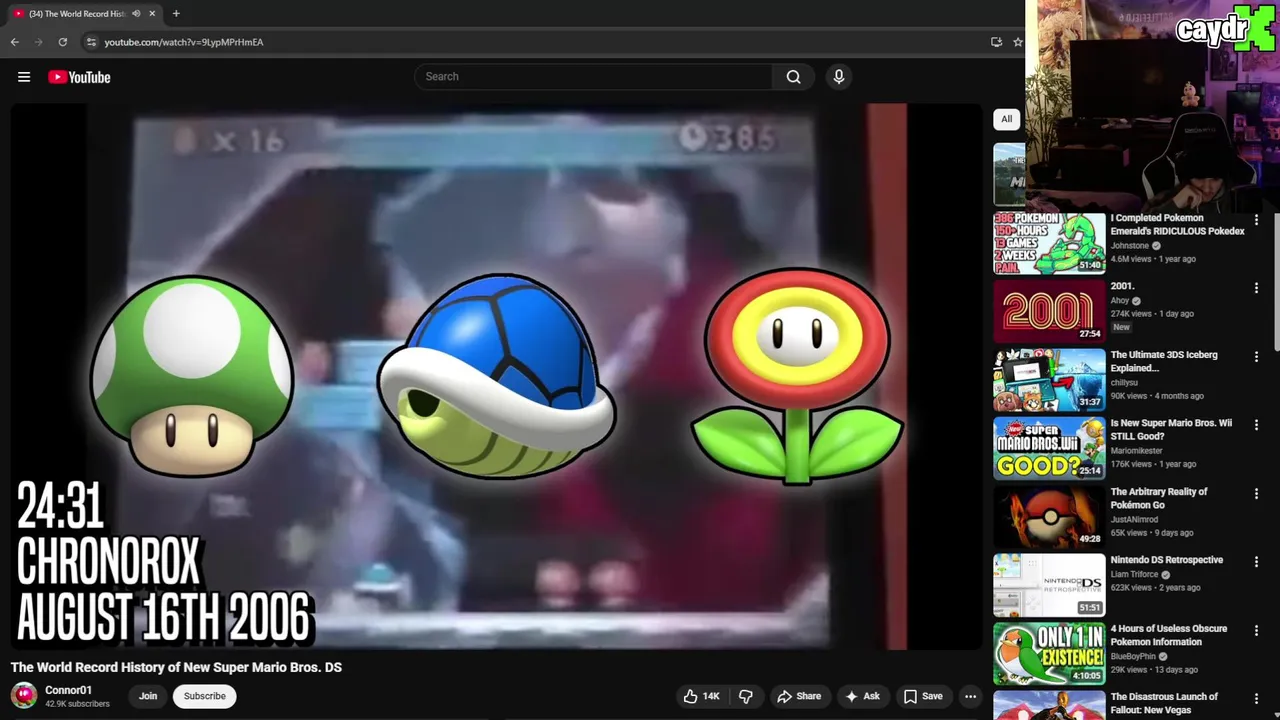Click the video player to pause
The height and width of the screenshot is (720, 1280).
pos(497,377)
